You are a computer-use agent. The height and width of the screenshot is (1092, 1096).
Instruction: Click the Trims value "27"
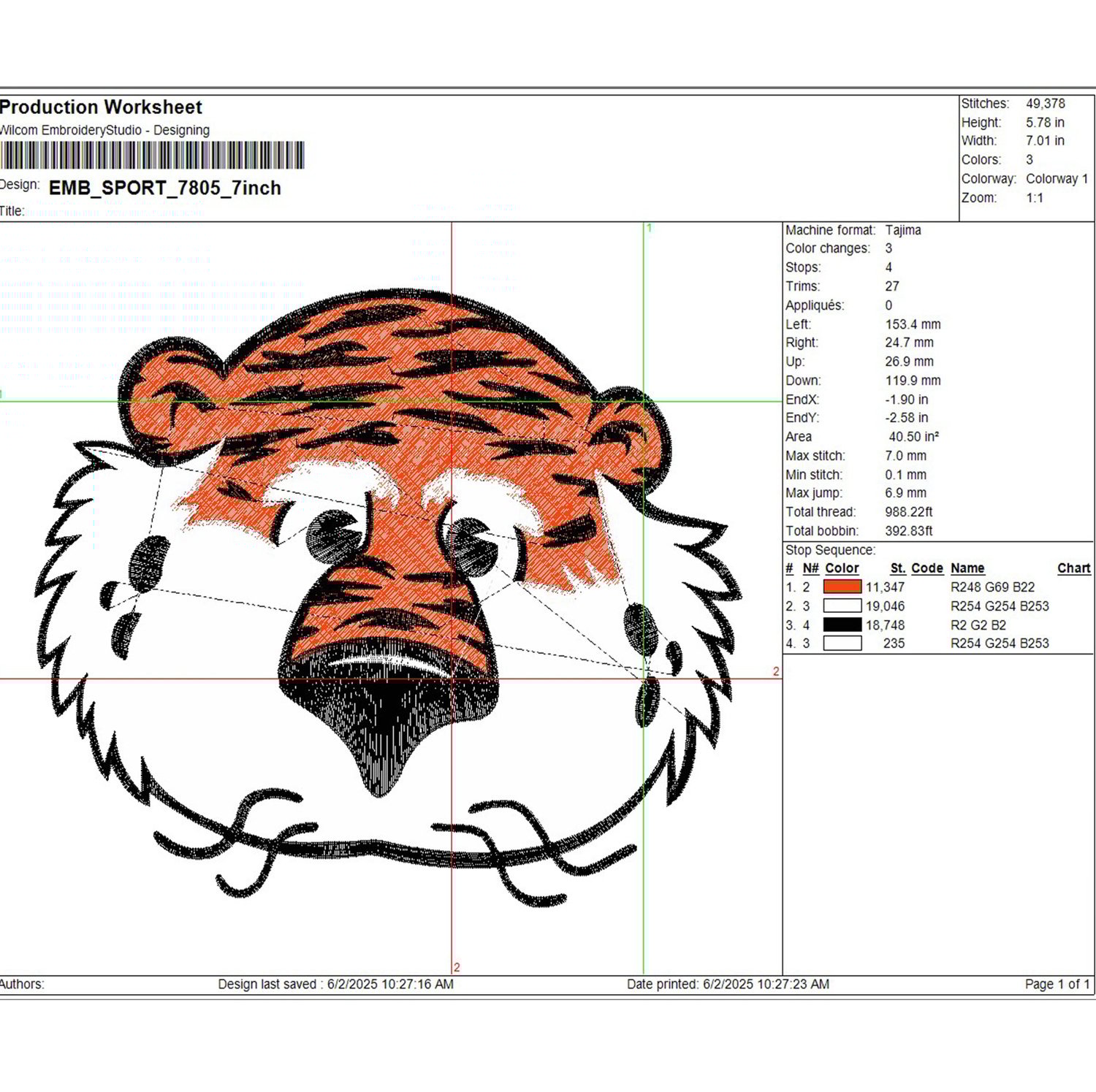[892, 286]
